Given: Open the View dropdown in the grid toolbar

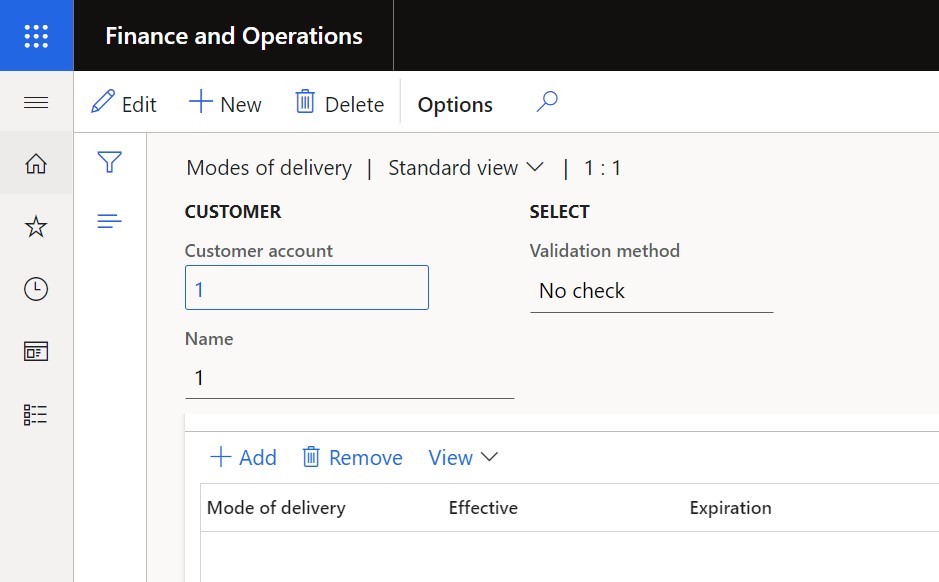Looking at the screenshot, I should click(x=462, y=457).
